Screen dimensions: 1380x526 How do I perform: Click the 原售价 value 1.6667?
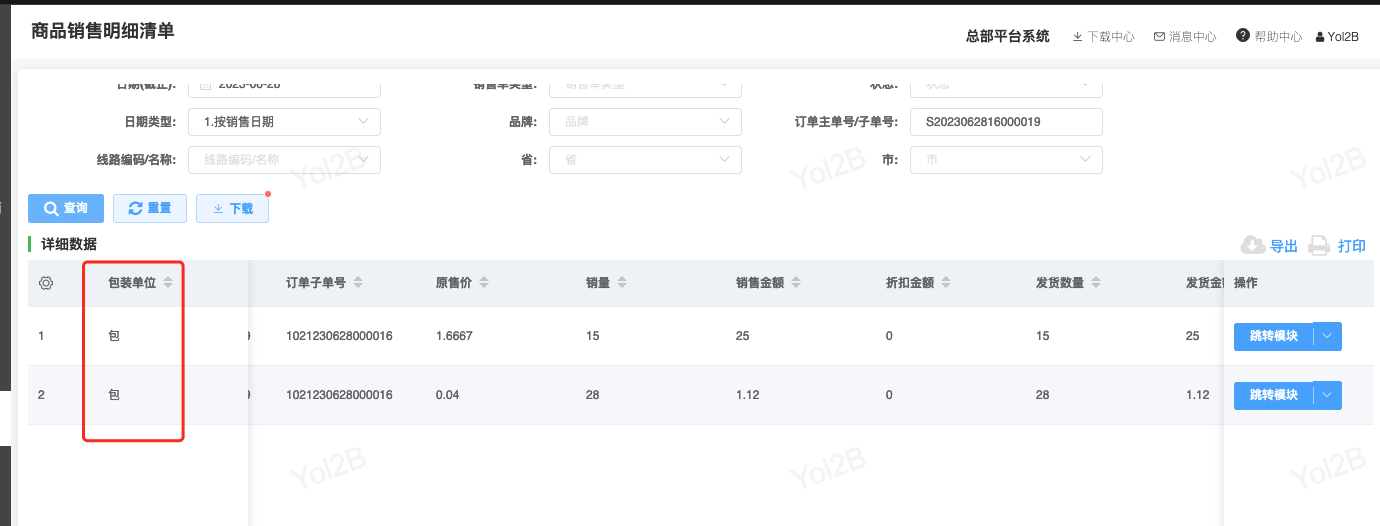(454, 336)
